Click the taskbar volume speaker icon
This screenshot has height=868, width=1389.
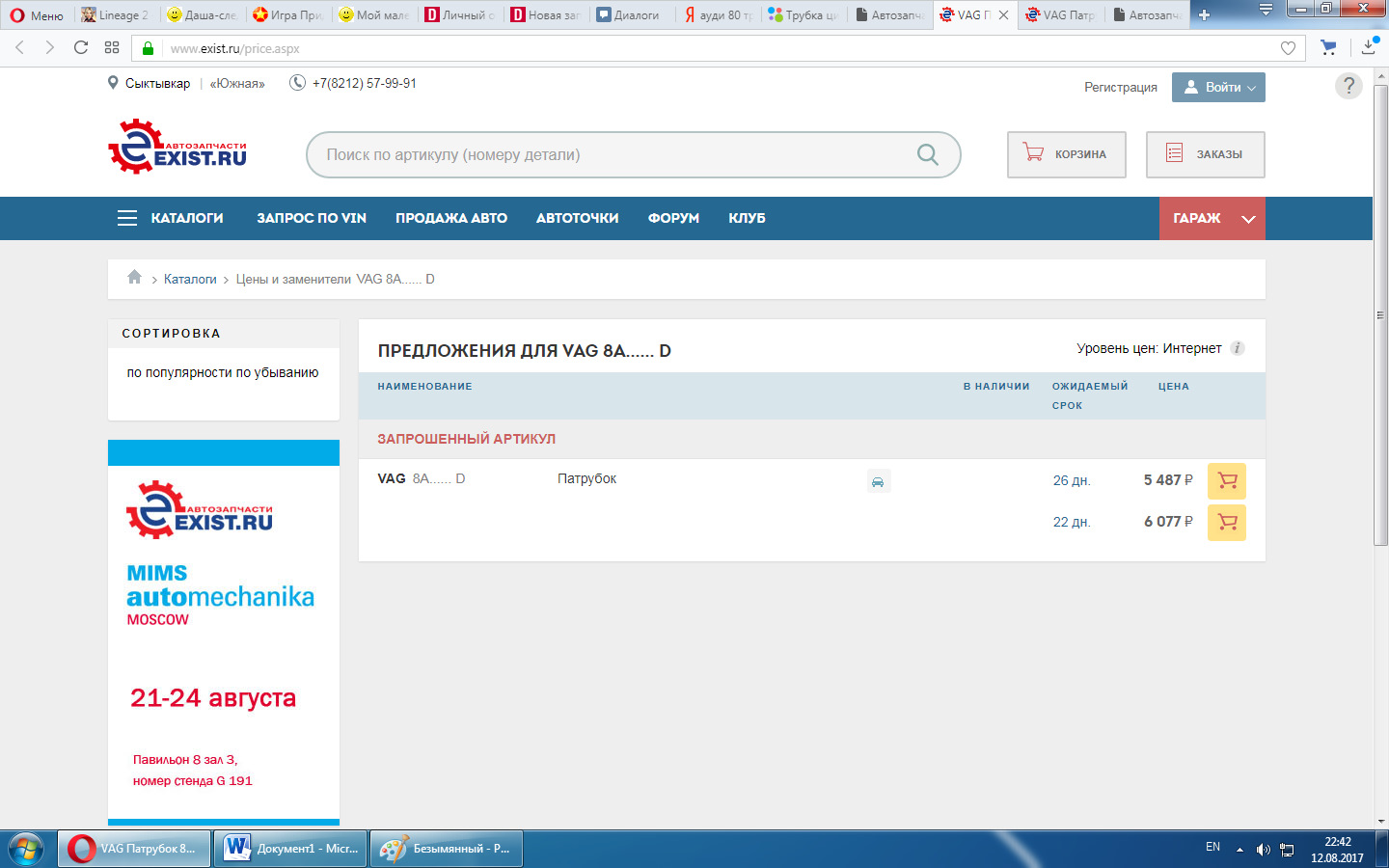point(1263,850)
